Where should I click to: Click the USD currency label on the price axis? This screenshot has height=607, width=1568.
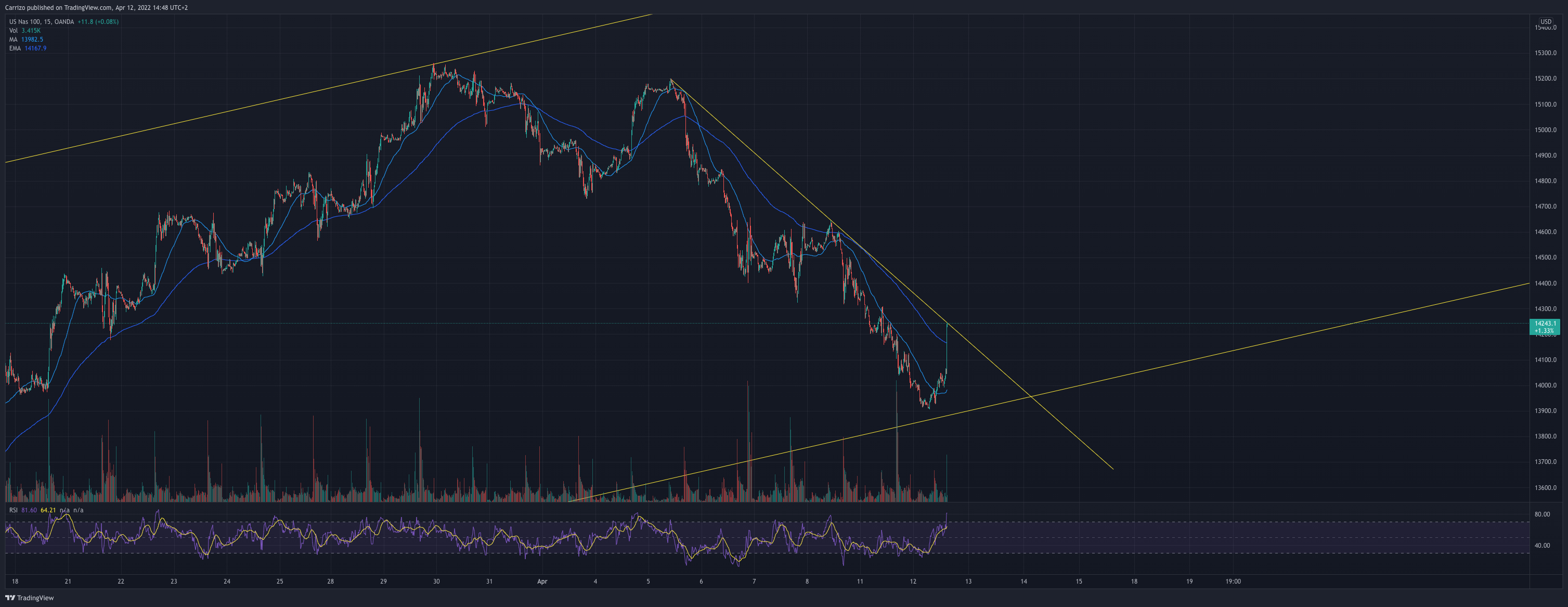1546,22
